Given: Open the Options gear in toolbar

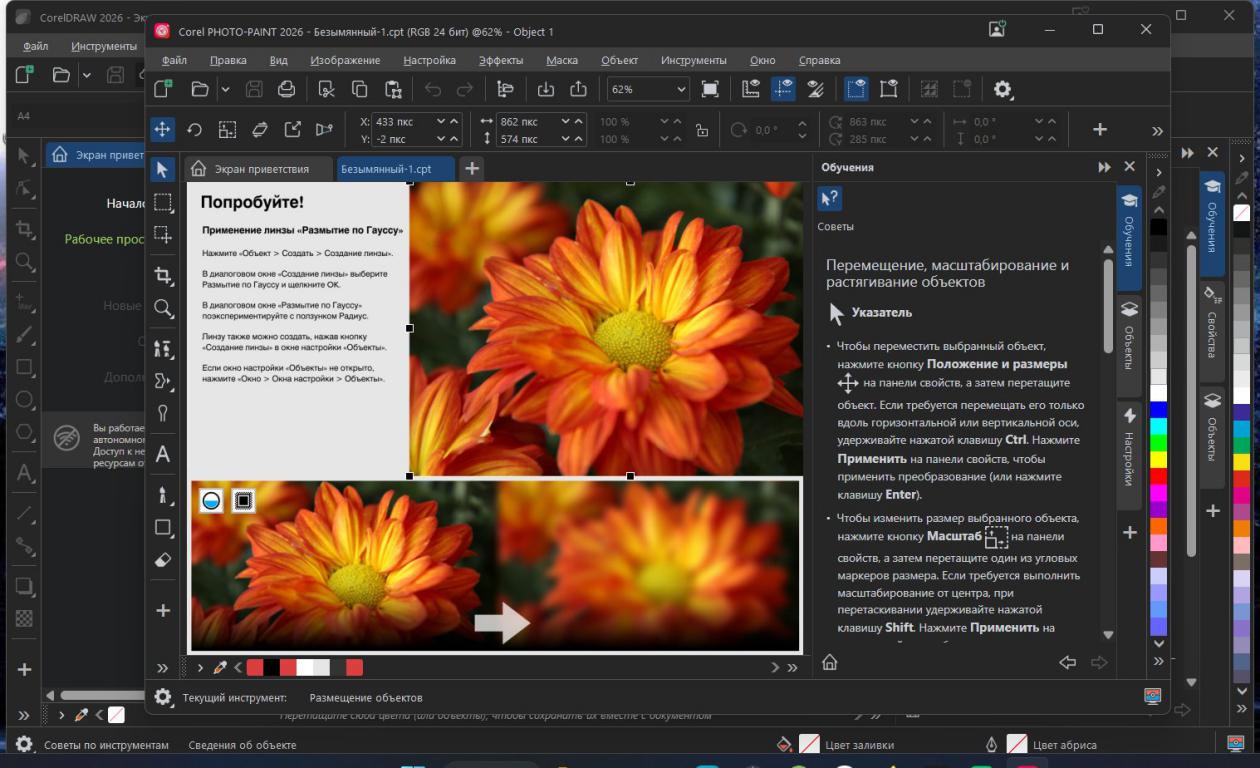Looking at the screenshot, I should click(1002, 89).
